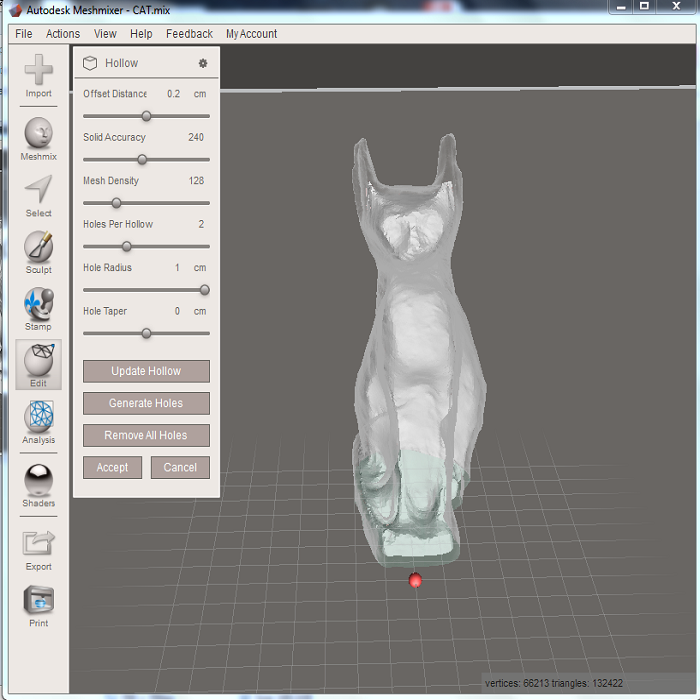Screen dimensions: 700x700
Task: Click the Offset Distance slider handle
Action: tap(146, 116)
